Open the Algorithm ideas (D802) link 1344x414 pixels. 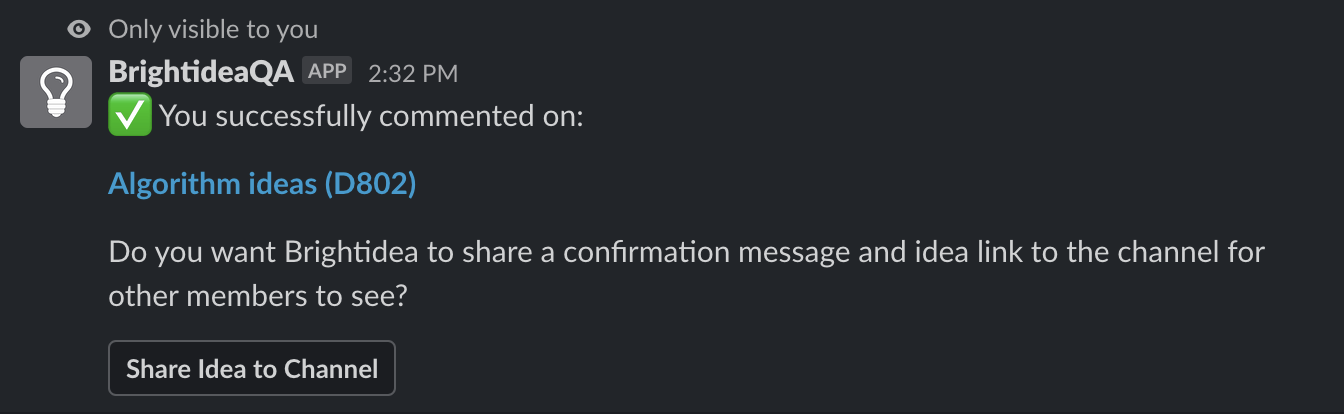tap(262, 184)
